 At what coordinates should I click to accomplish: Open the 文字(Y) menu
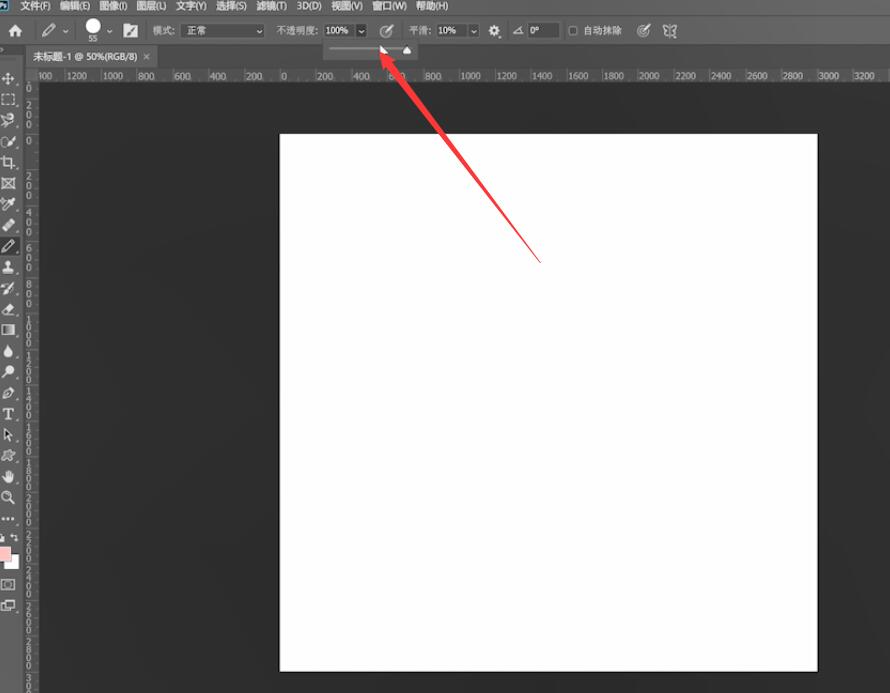click(191, 6)
